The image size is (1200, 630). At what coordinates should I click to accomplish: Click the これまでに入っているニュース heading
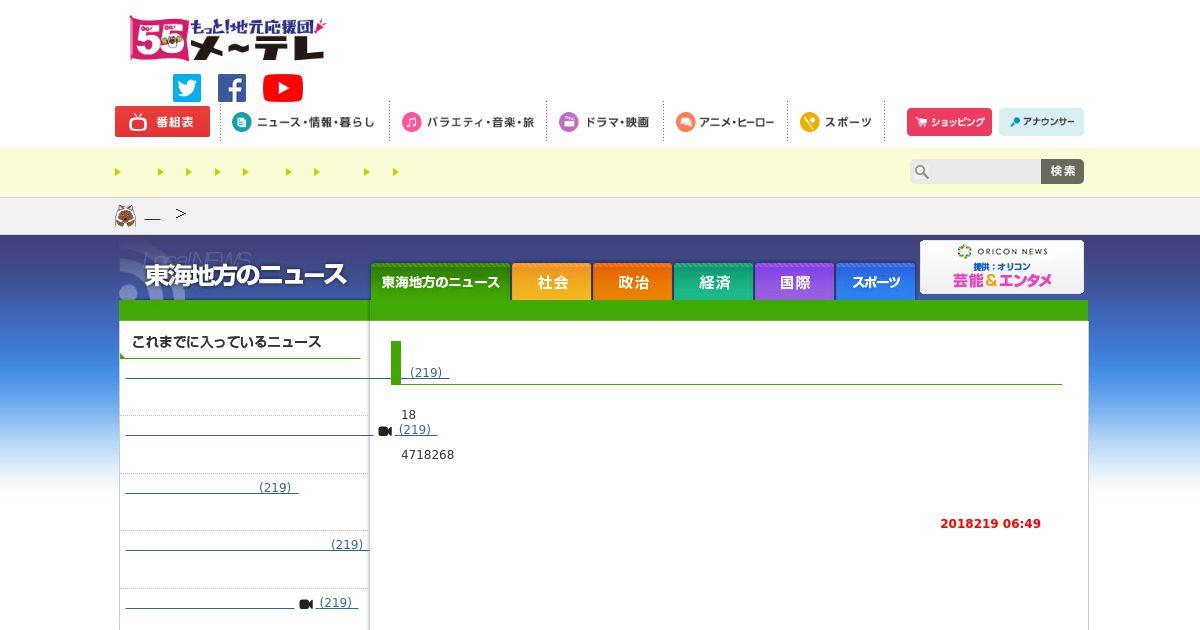[227, 342]
